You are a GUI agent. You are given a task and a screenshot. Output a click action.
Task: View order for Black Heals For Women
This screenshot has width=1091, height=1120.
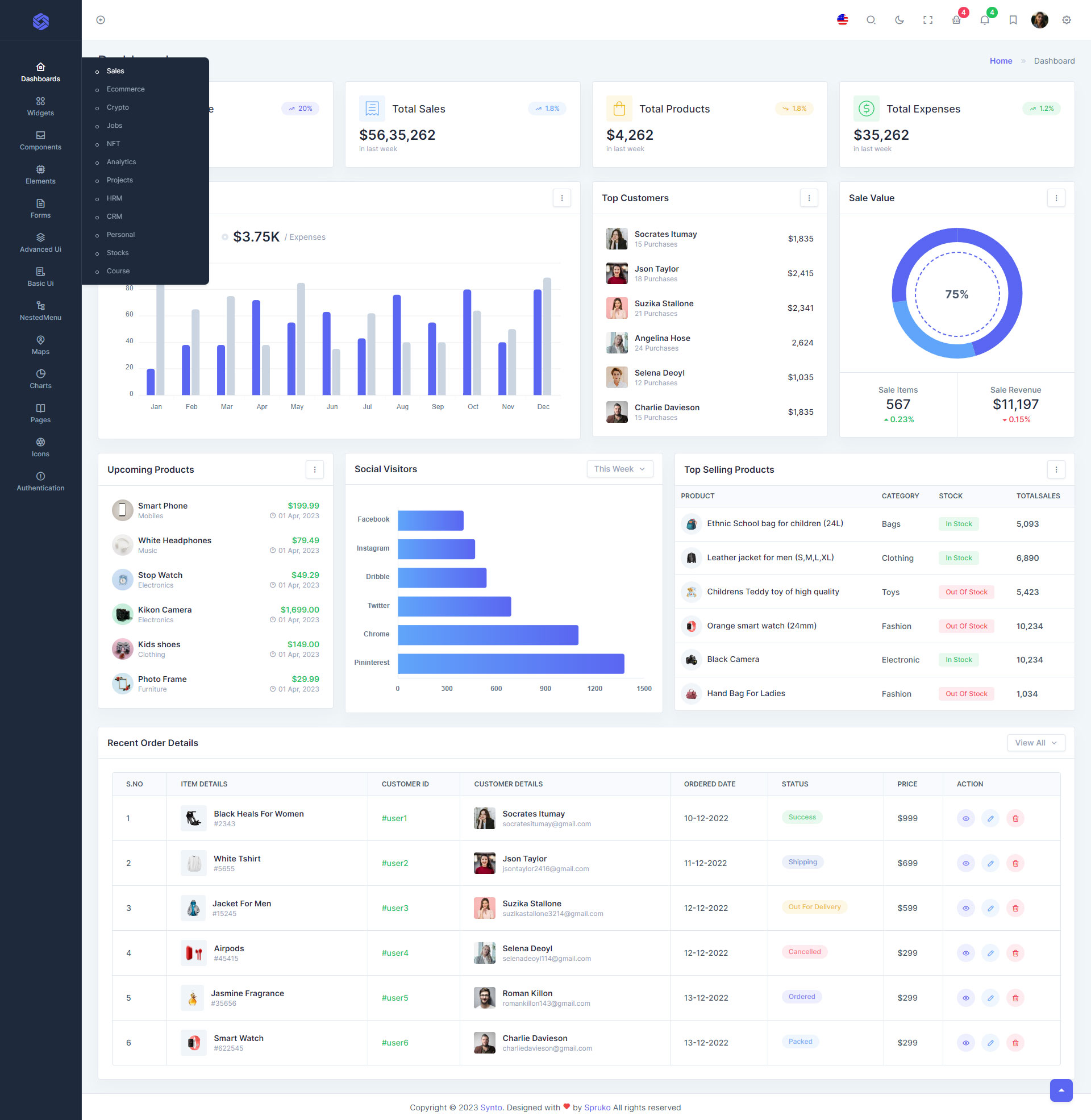click(965, 818)
